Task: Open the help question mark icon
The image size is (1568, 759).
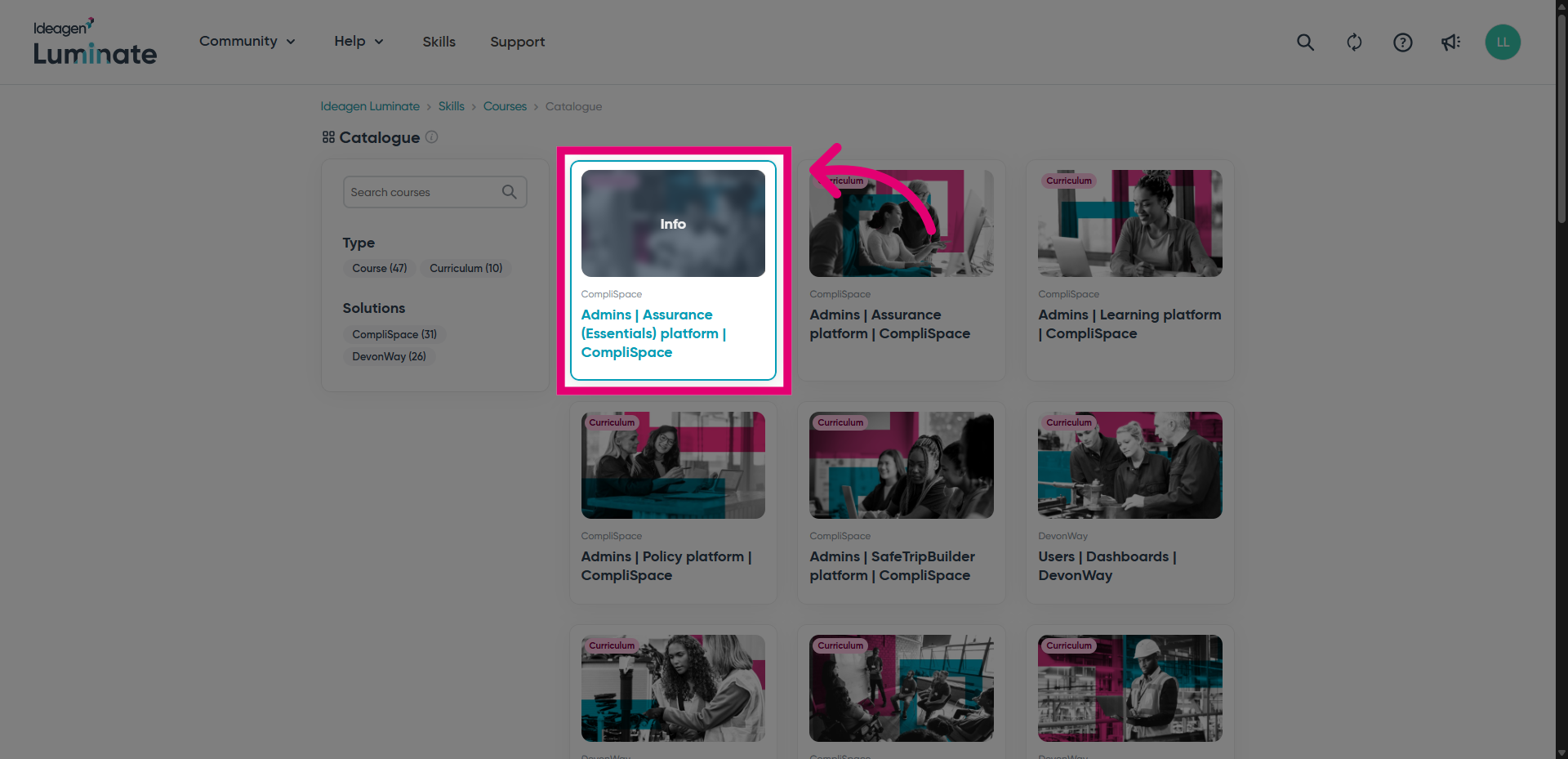Action: pyautogui.click(x=1402, y=42)
